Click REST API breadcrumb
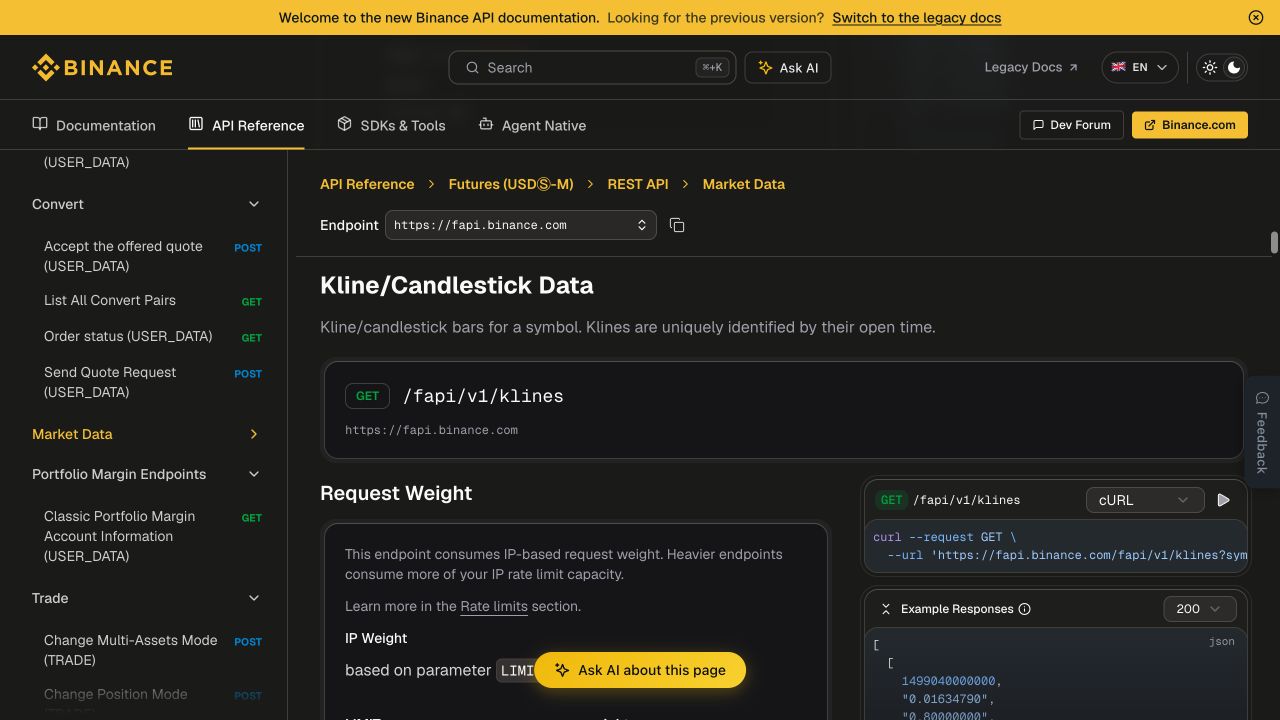Viewport: 1280px width, 720px height. pyautogui.click(x=638, y=184)
